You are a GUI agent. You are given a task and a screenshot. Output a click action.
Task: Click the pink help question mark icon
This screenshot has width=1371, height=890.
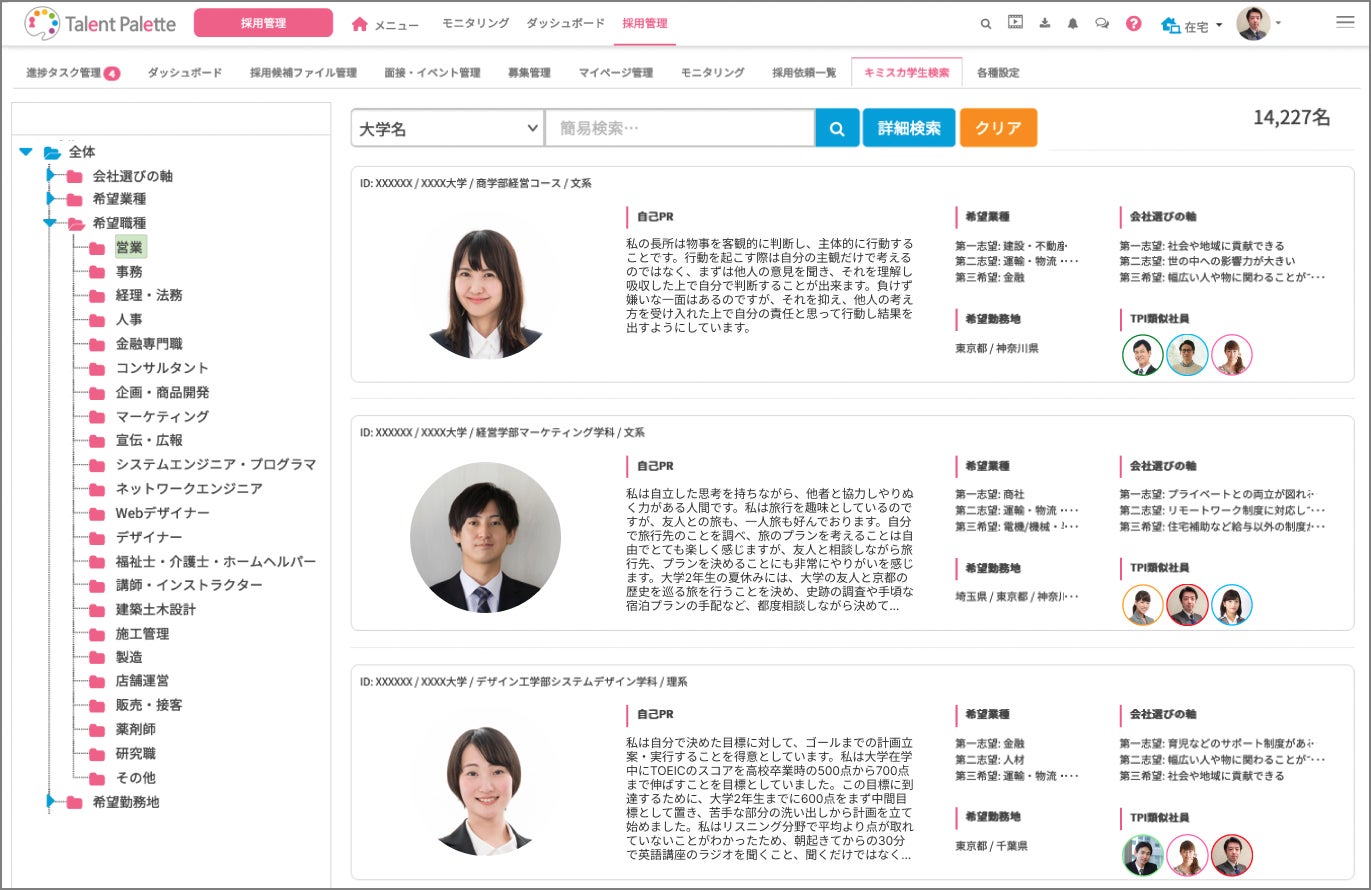click(x=1133, y=23)
